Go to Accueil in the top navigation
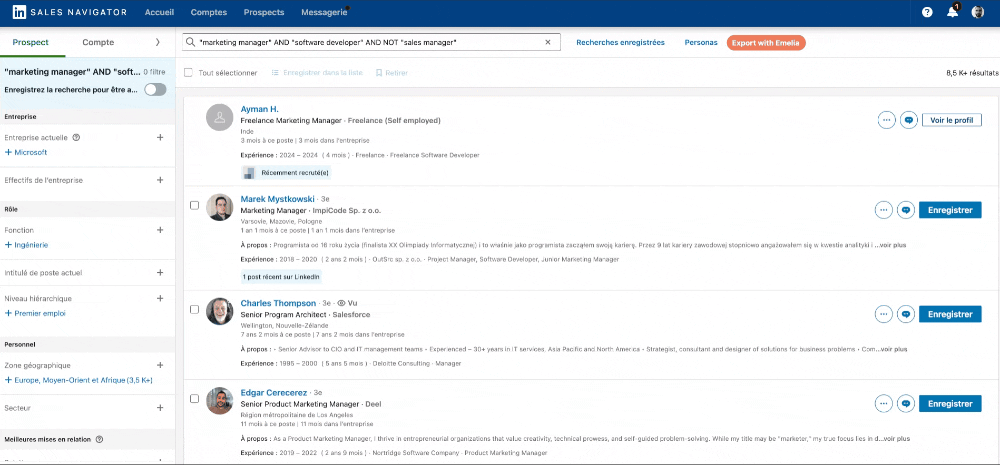Image resolution: width=1000 pixels, height=465 pixels. 159,12
